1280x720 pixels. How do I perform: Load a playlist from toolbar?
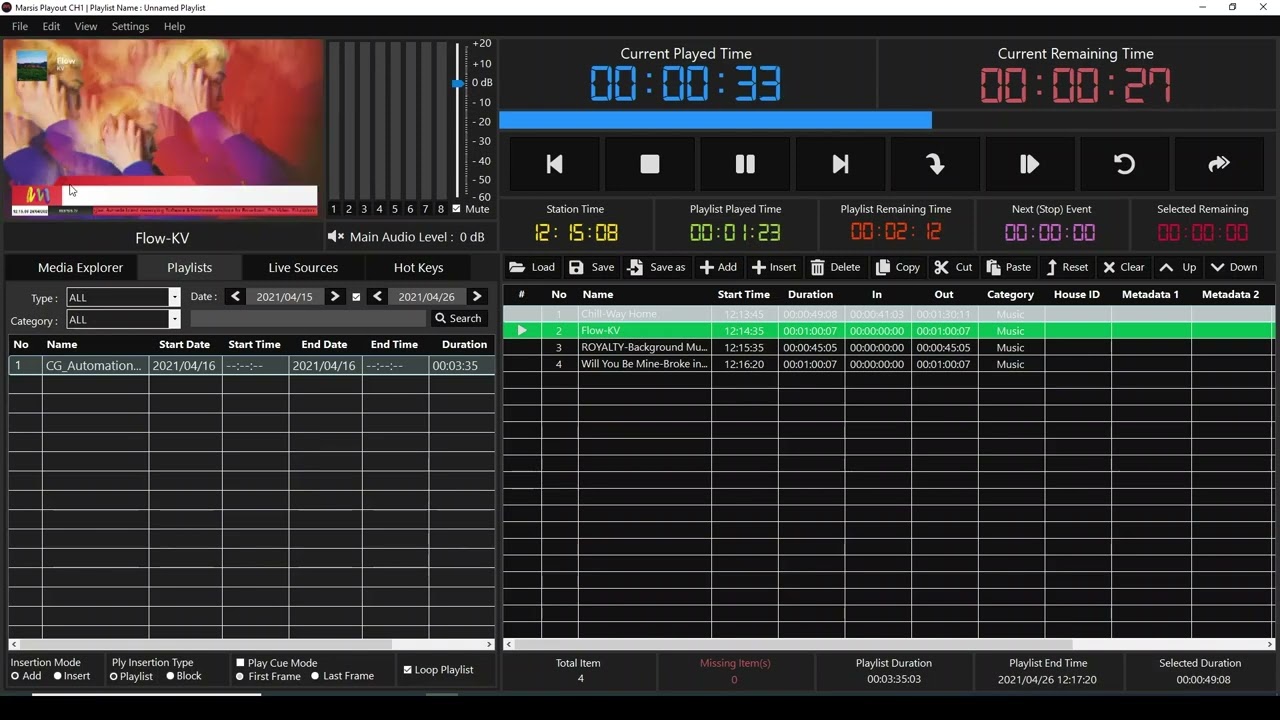coord(532,267)
